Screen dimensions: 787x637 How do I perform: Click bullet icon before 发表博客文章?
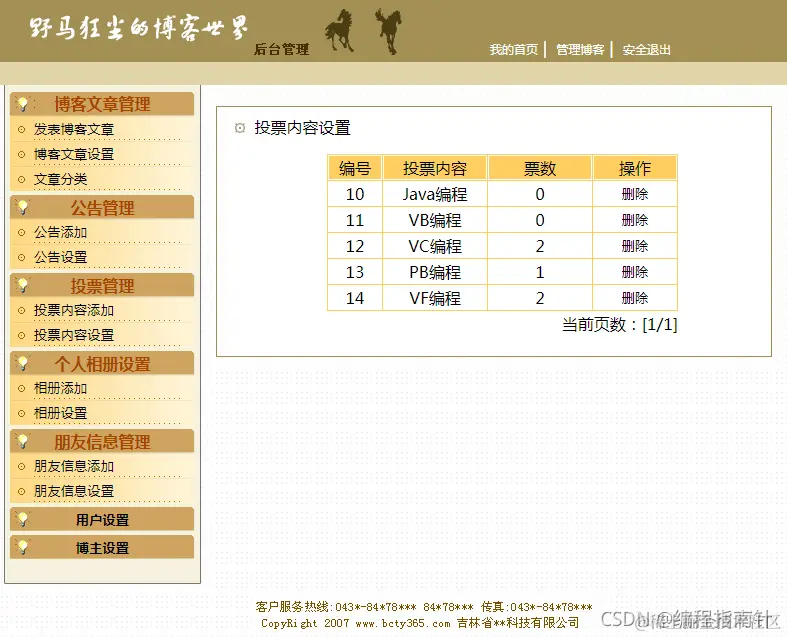[21, 130]
